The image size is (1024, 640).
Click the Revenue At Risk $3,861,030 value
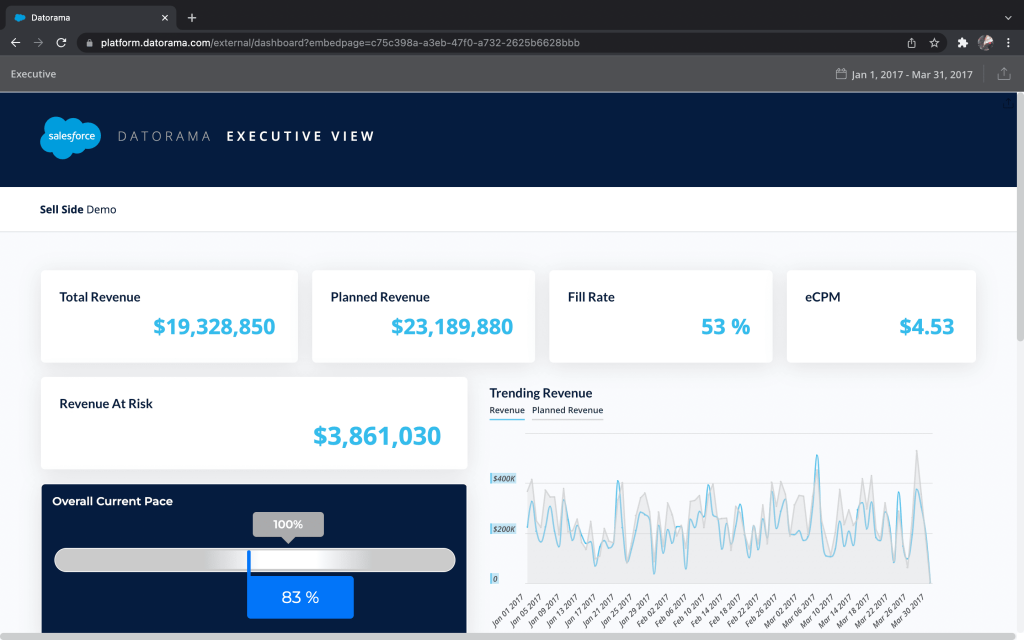(377, 436)
